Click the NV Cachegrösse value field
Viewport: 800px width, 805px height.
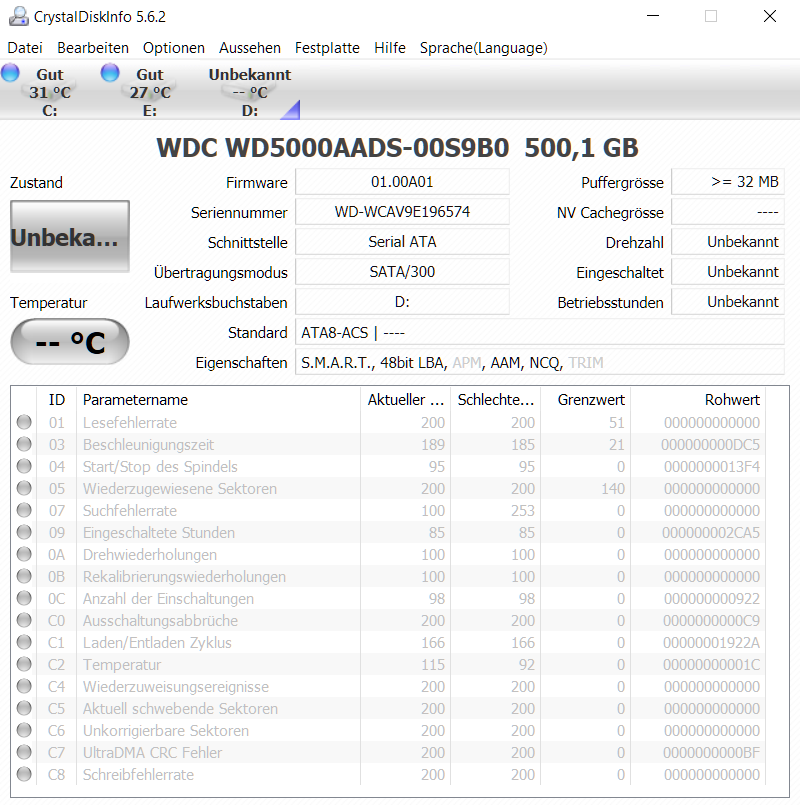(728, 212)
